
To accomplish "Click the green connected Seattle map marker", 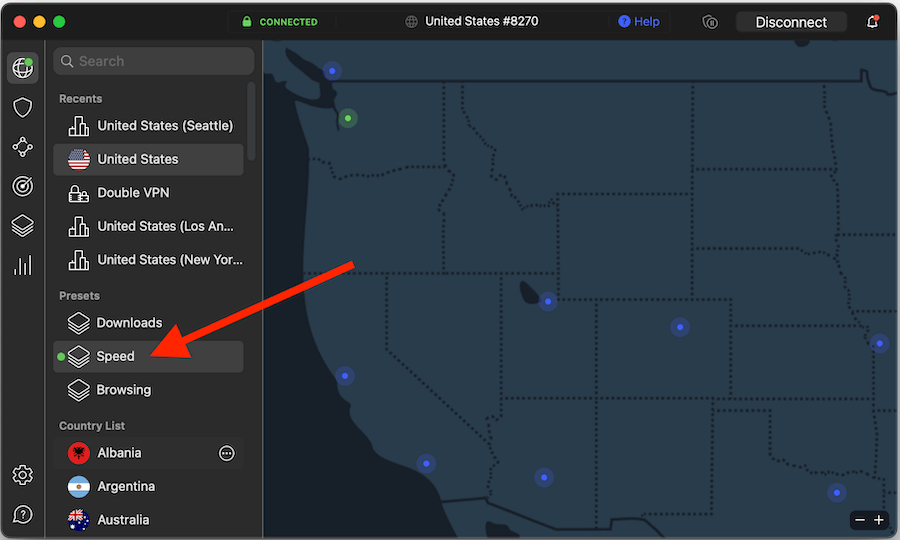I will (348, 118).
